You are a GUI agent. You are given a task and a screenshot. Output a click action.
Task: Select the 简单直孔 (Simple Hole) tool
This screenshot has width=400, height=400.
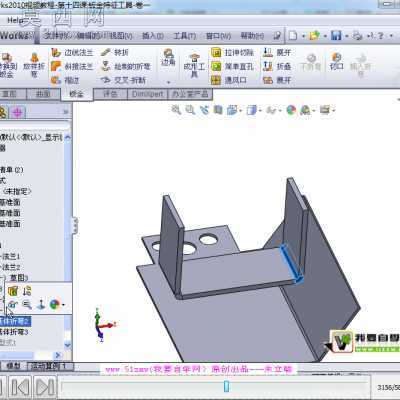point(233,66)
